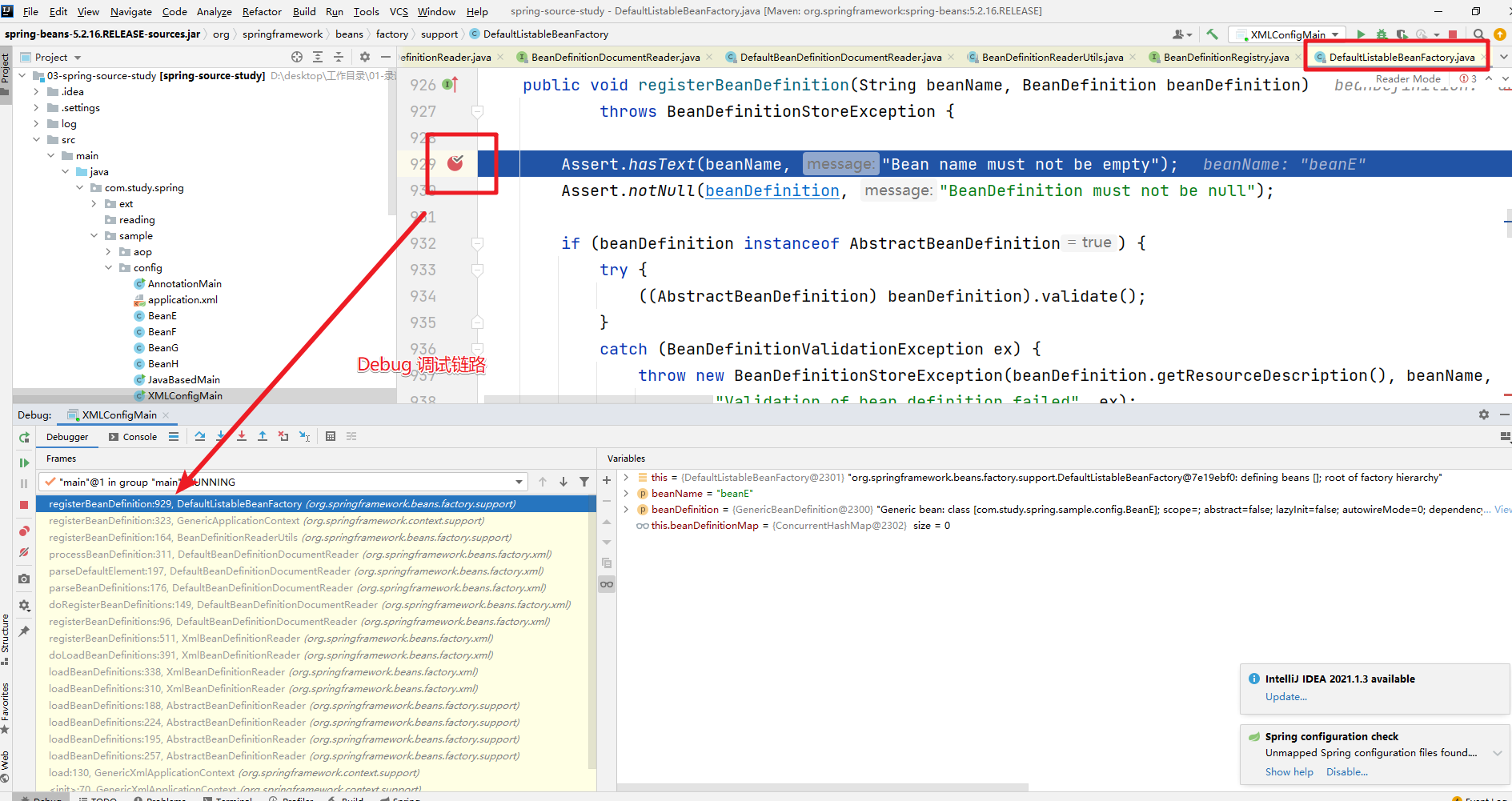The image size is (1512, 801).
Task: Click the Pause Program icon
Action: (x=24, y=483)
